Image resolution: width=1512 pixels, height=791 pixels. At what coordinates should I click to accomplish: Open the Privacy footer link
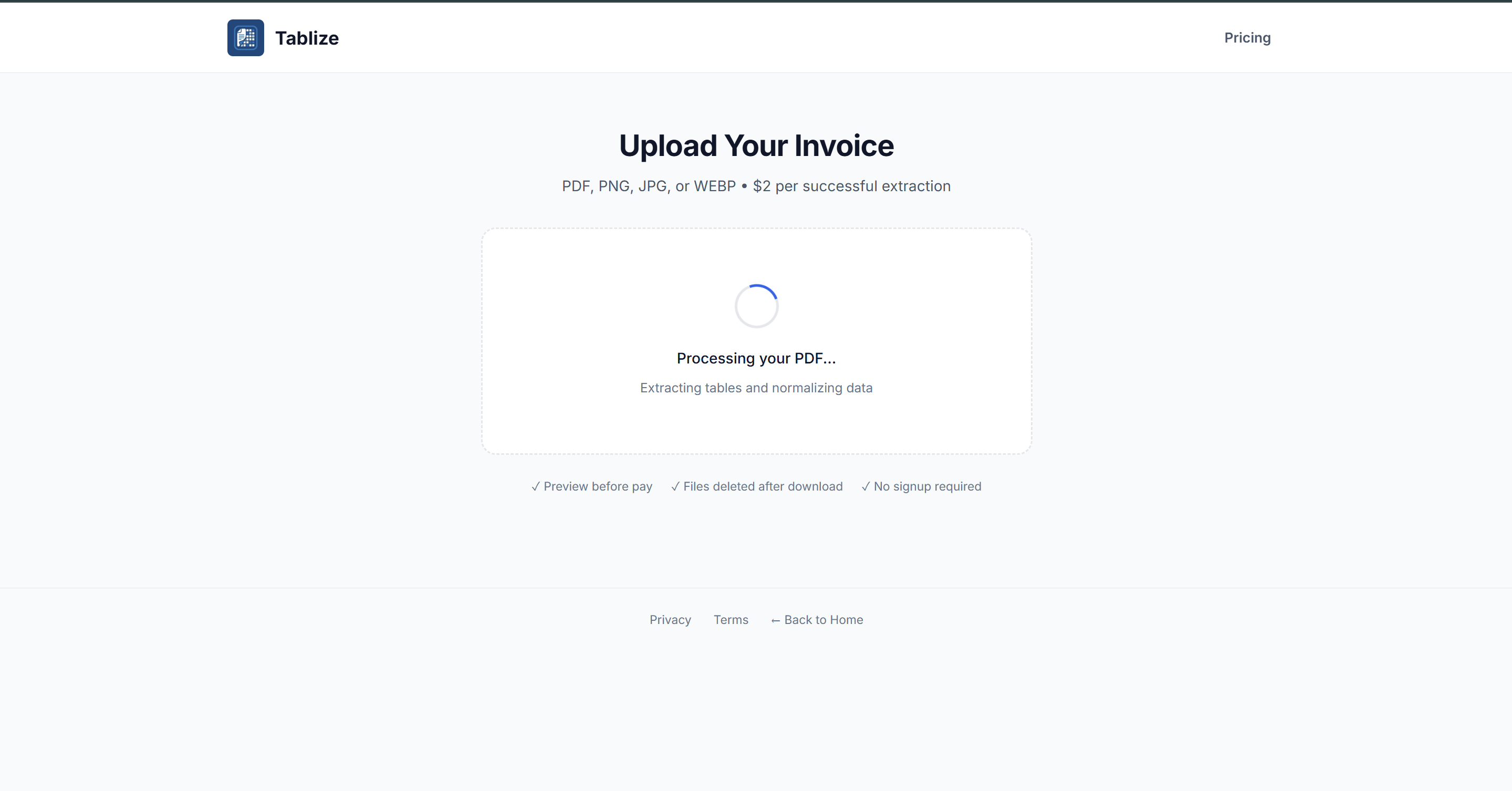point(670,620)
